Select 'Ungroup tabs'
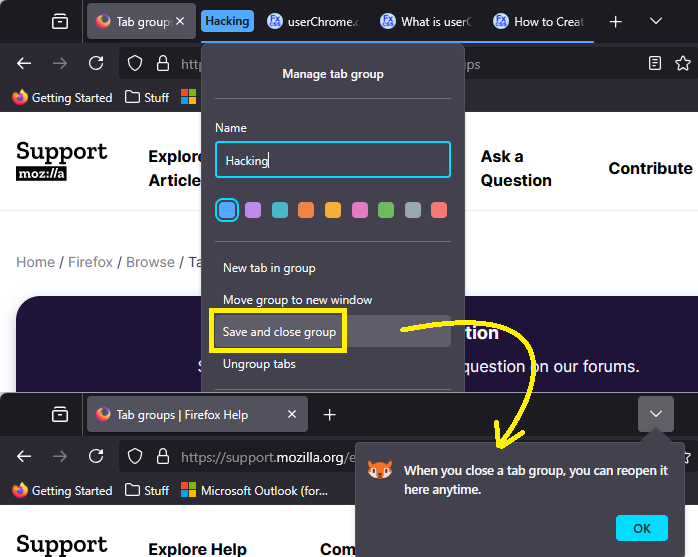Viewport: 698px width, 557px height. tap(333, 364)
